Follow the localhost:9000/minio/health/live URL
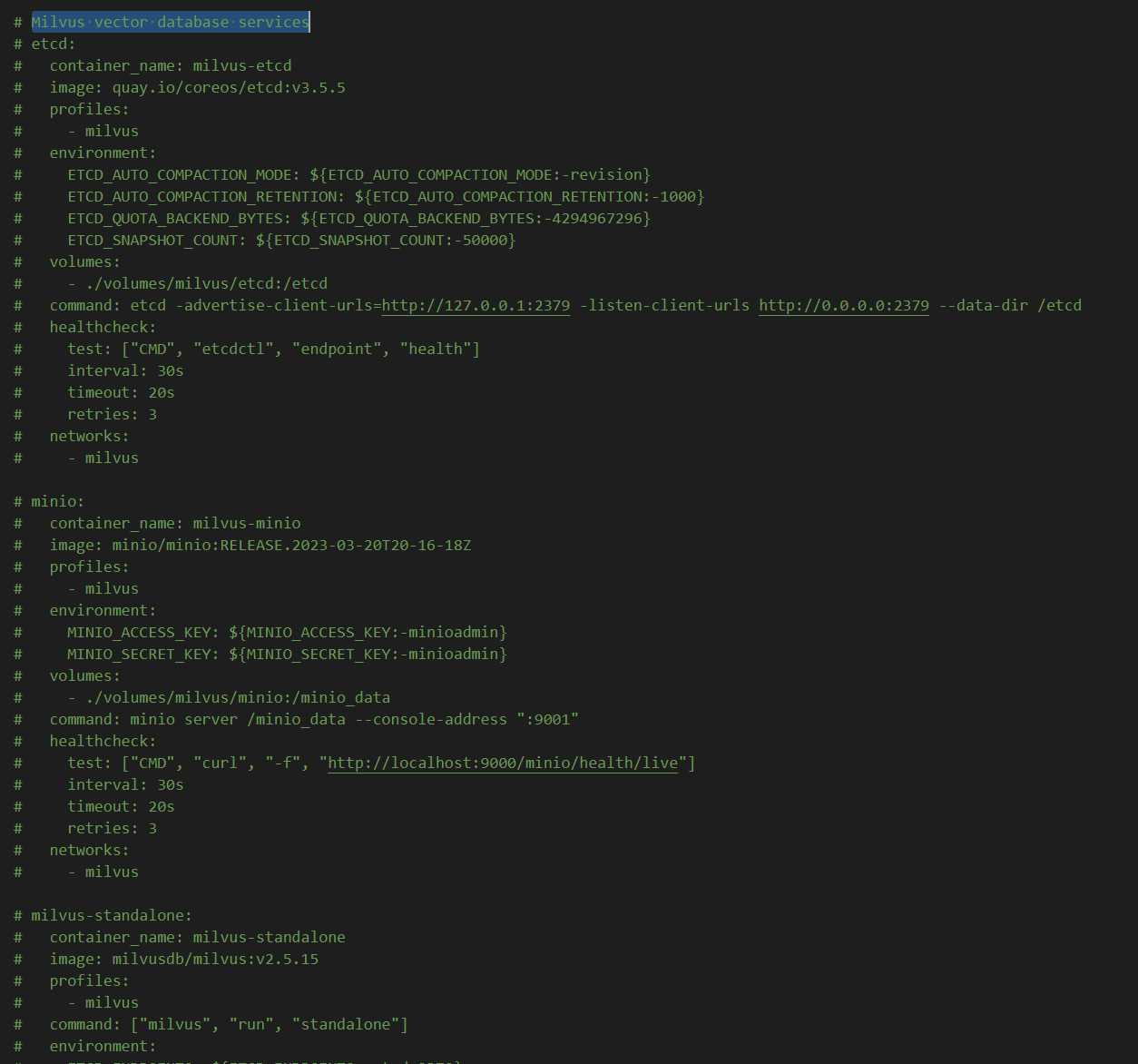This screenshot has width=1138, height=1064. pyautogui.click(x=503, y=763)
